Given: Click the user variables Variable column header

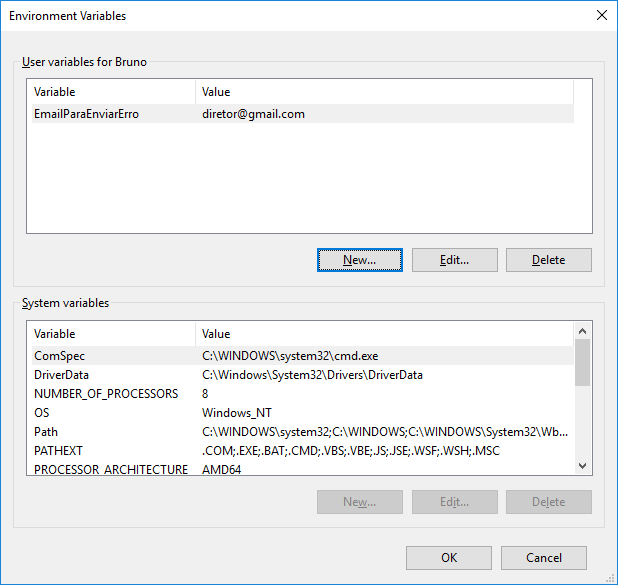Looking at the screenshot, I should pyautogui.click(x=114, y=92).
